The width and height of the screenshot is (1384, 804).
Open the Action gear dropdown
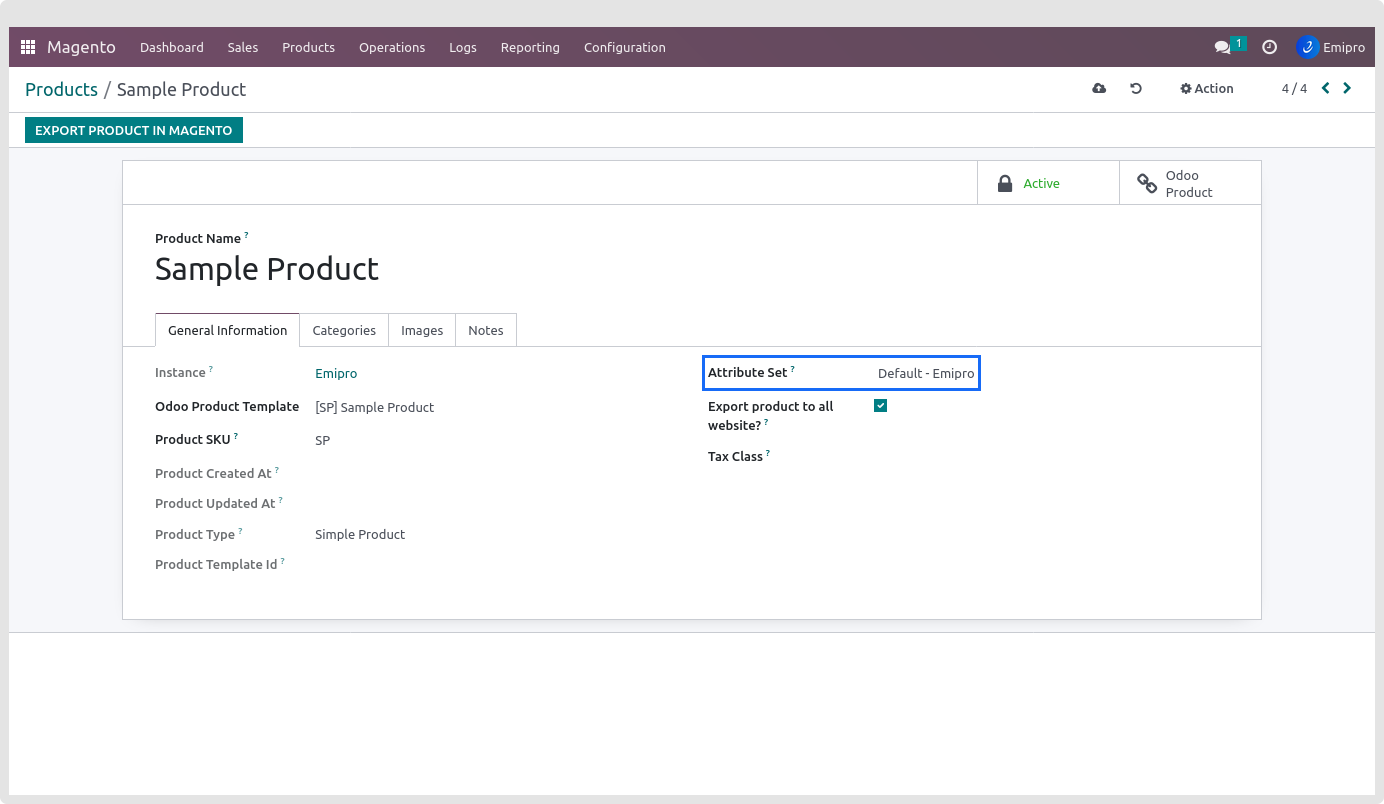(x=1207, y=89)
